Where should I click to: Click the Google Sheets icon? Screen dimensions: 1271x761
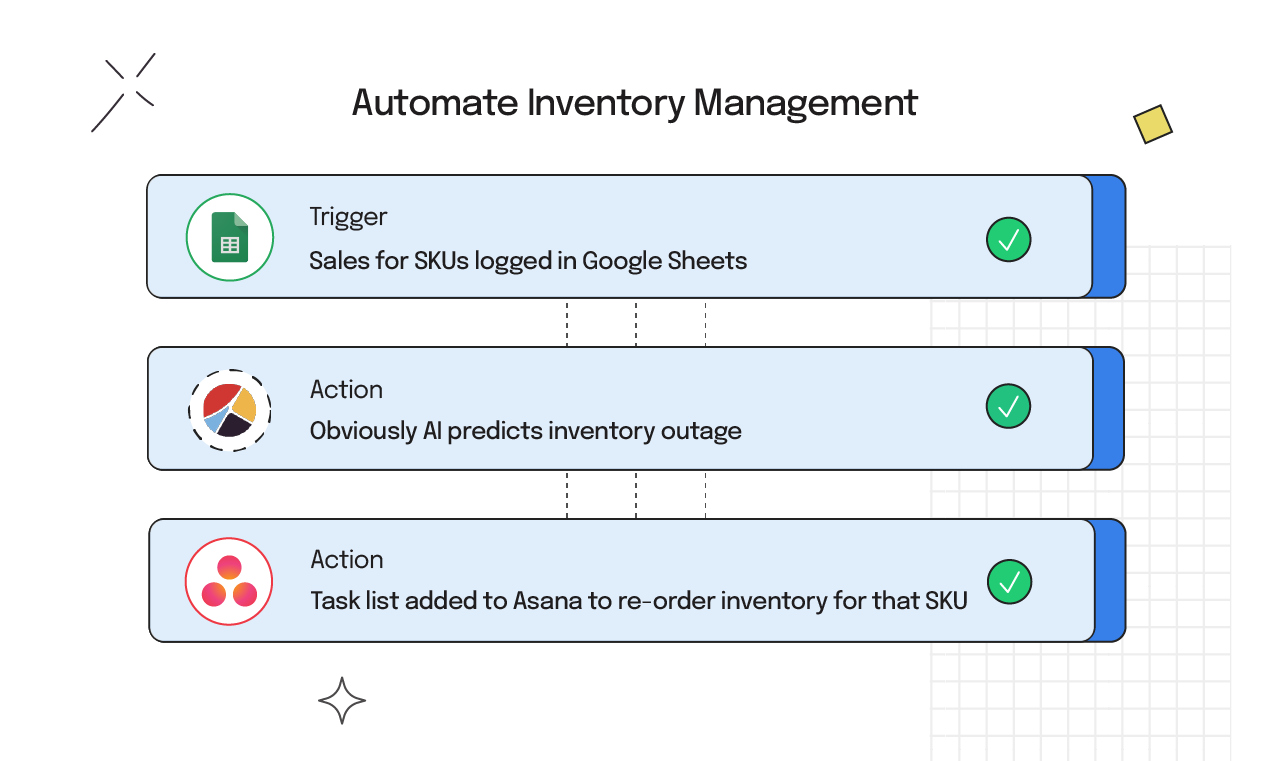pyautogui.click(x=230, y=237)
